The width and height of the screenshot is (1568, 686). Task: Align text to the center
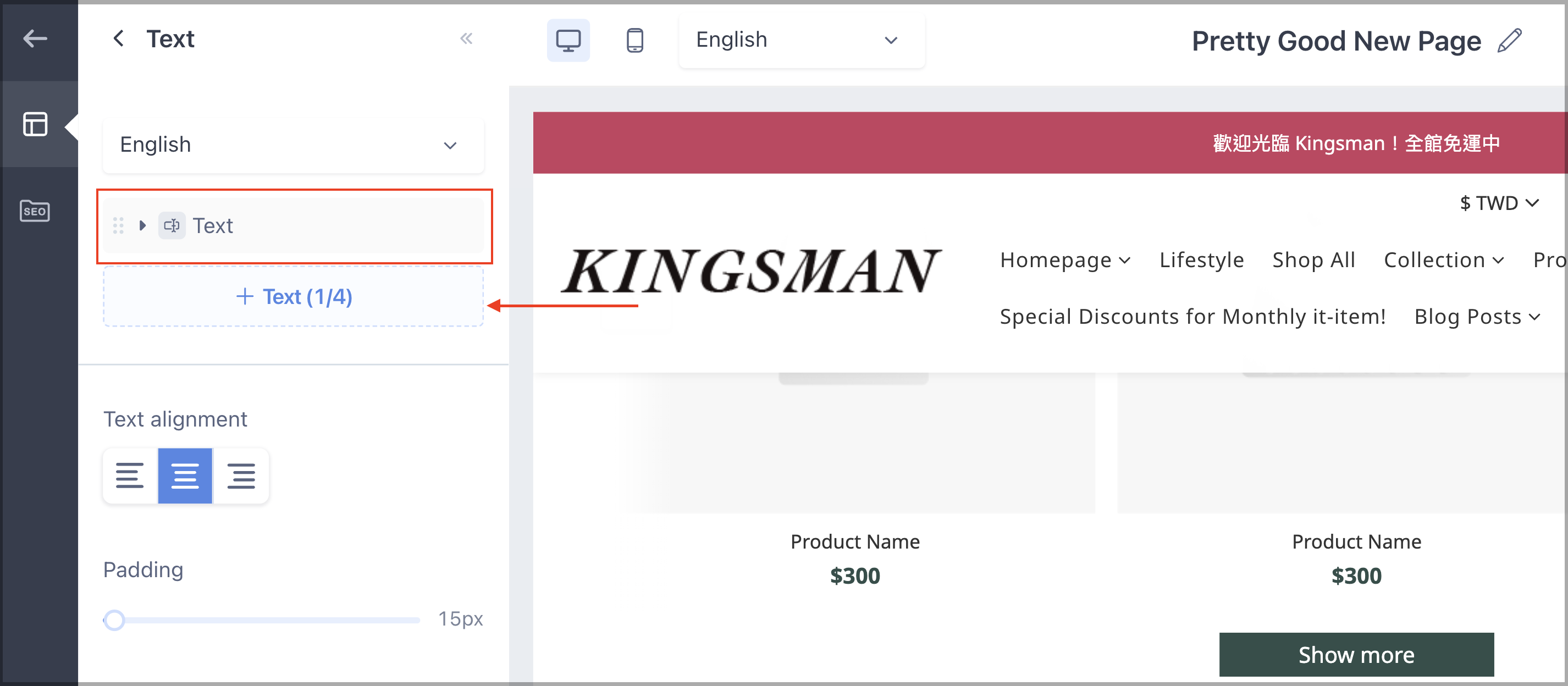tap(185, 476)
